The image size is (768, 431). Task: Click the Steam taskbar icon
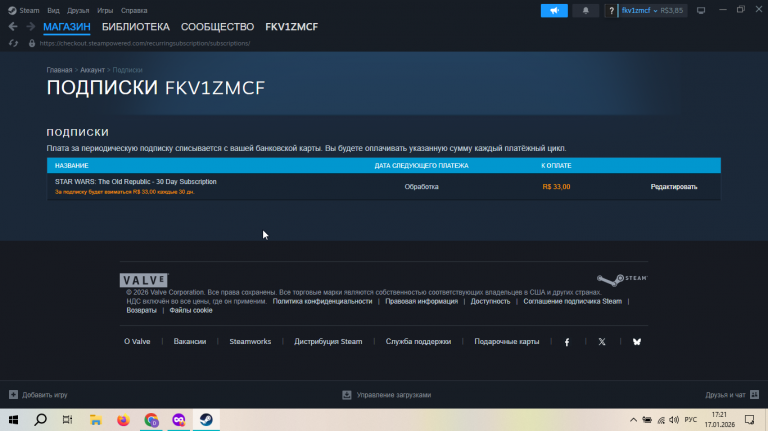pyautogui.click(x=206, y=420)
